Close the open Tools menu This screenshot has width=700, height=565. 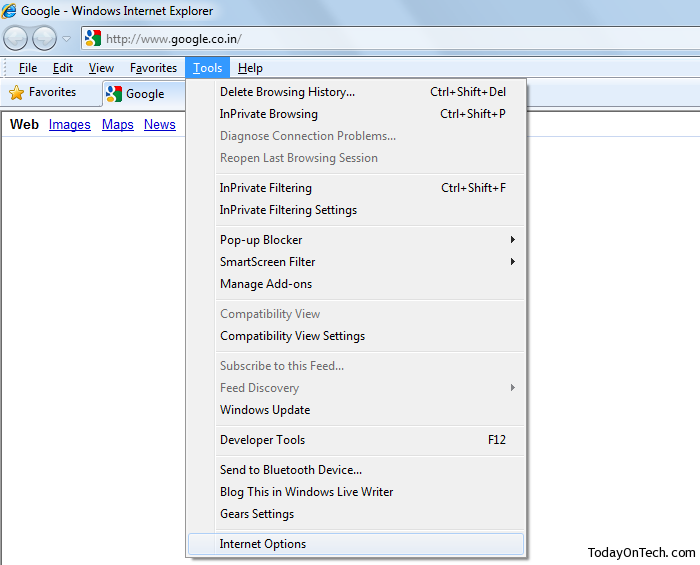pos(208,68)
